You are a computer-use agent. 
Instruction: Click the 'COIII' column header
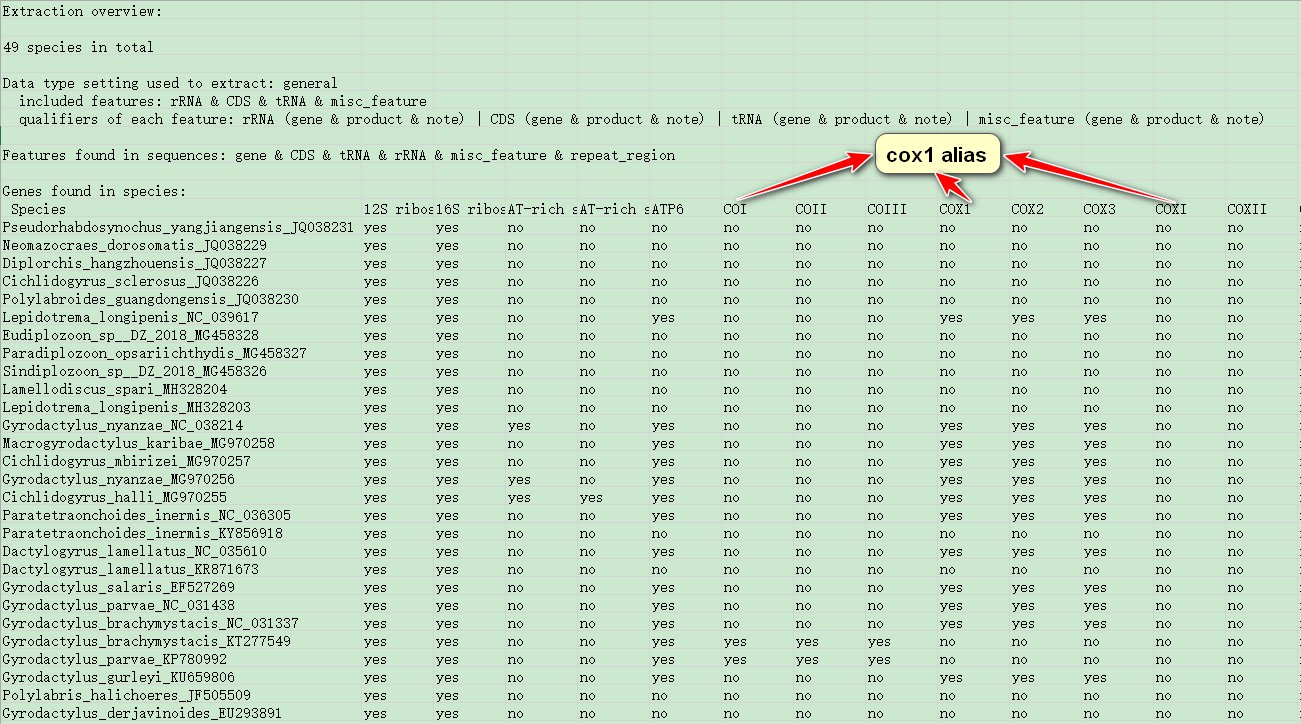click(887, 210)
